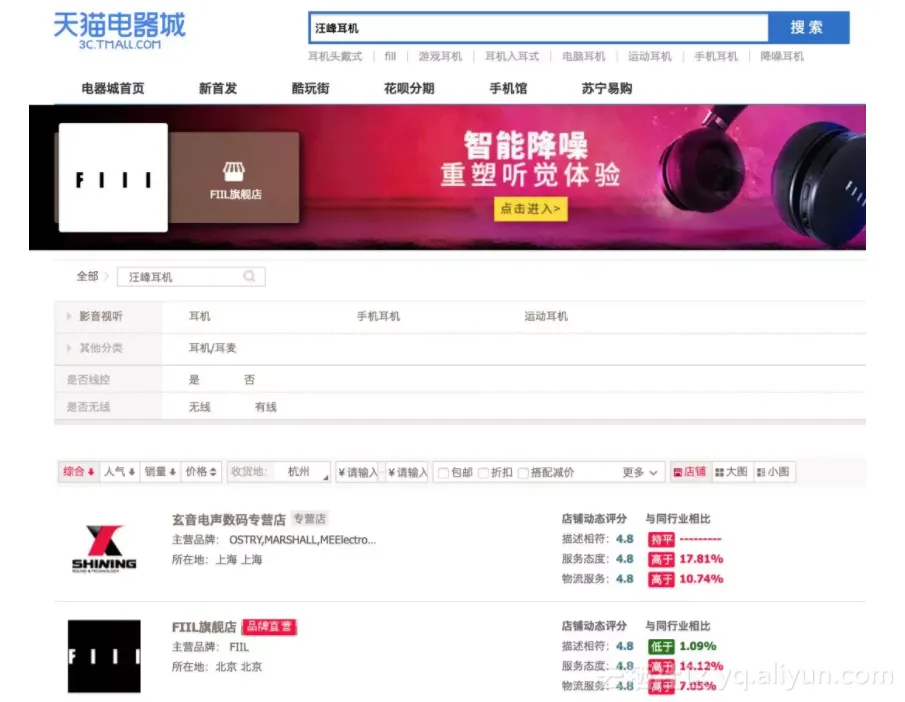
Task: Sort by 综合 overall ranking
Action: tap(78, 472)
